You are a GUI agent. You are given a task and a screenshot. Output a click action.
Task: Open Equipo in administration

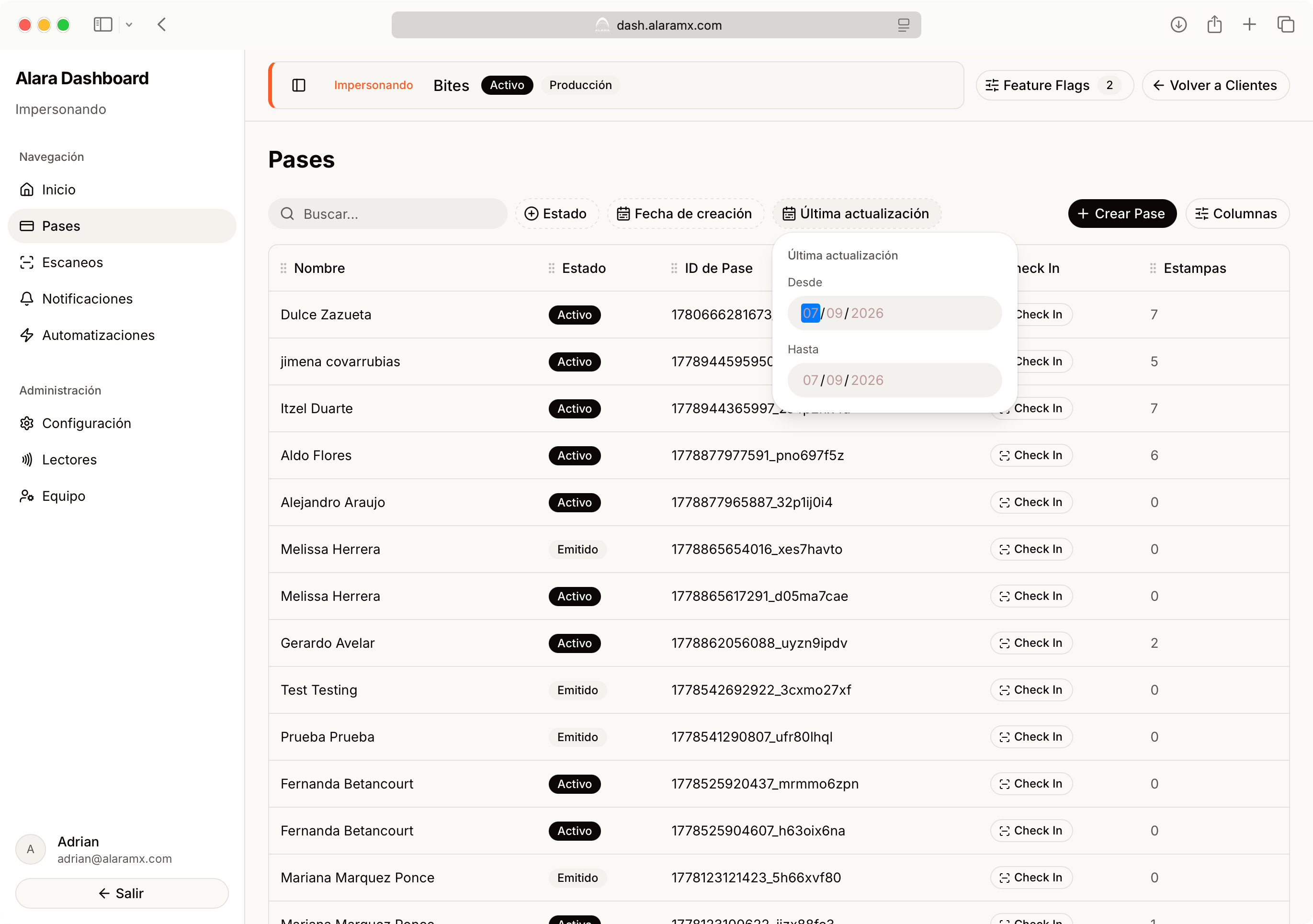(x=122, y=496)
